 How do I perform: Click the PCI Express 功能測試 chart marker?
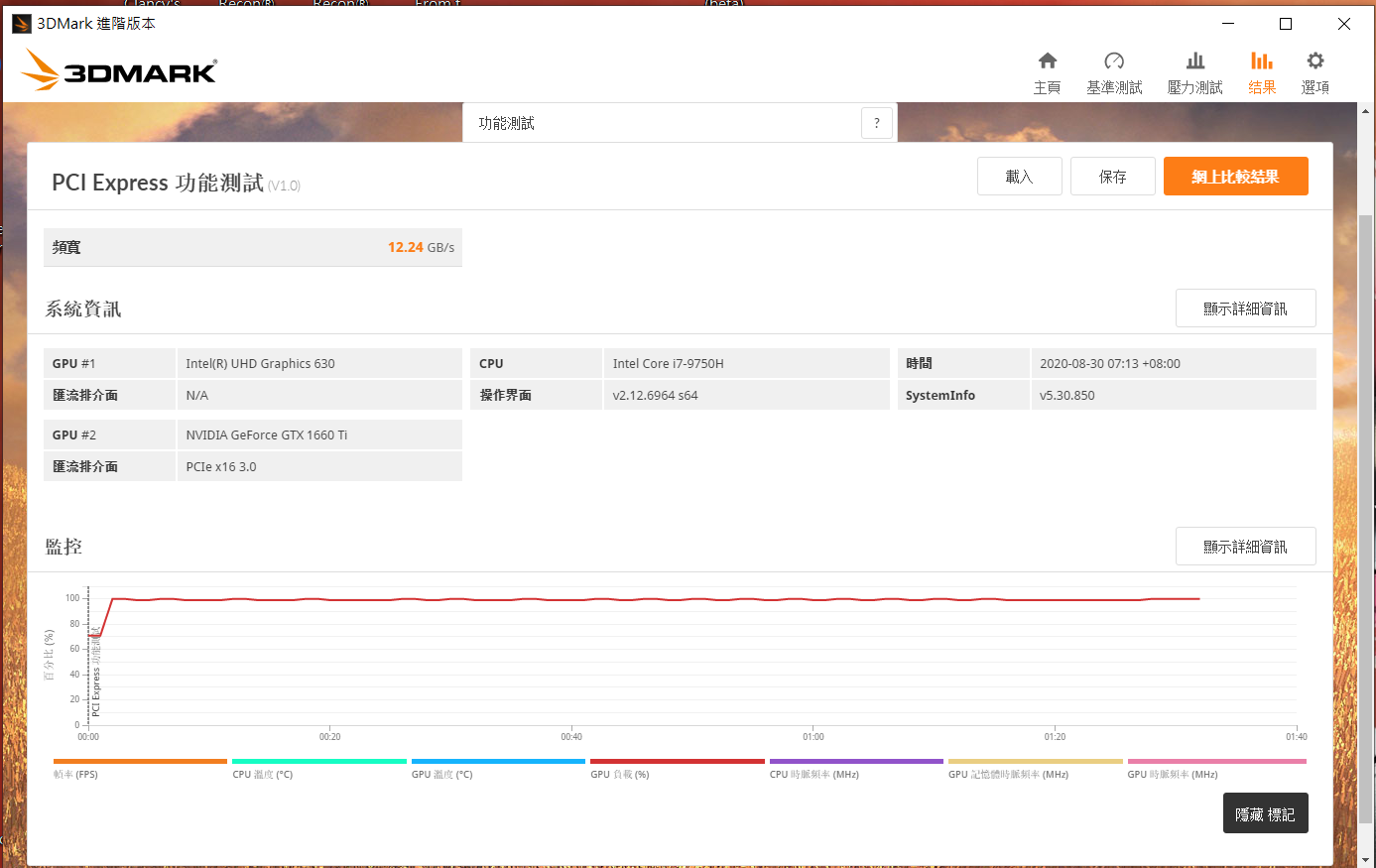pyautogui.click(x=95, y=671)
